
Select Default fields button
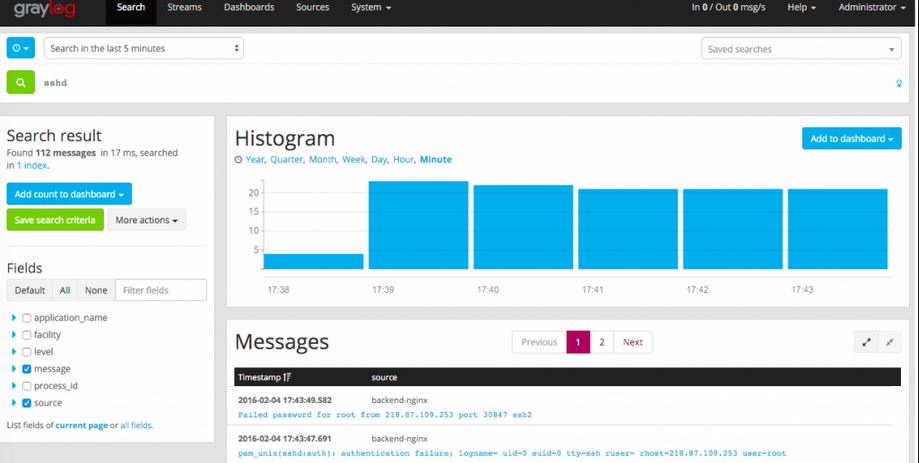(x=30, y=290)
